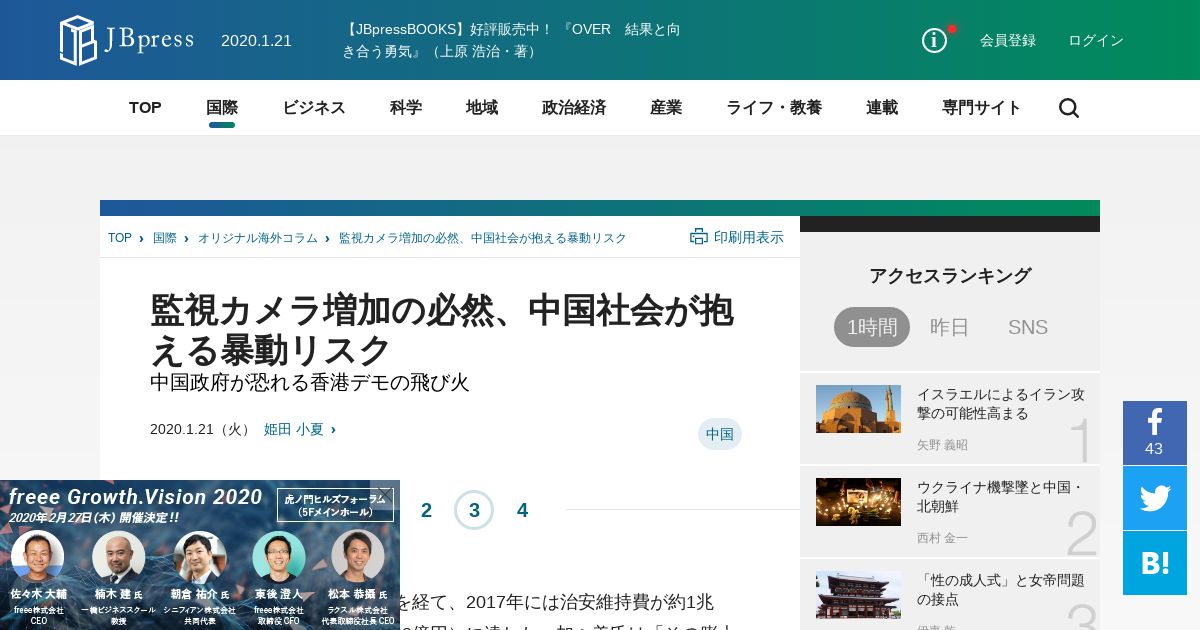Share on Twitter button
Screen dimensions: 1200x630
pos(1155,498)
